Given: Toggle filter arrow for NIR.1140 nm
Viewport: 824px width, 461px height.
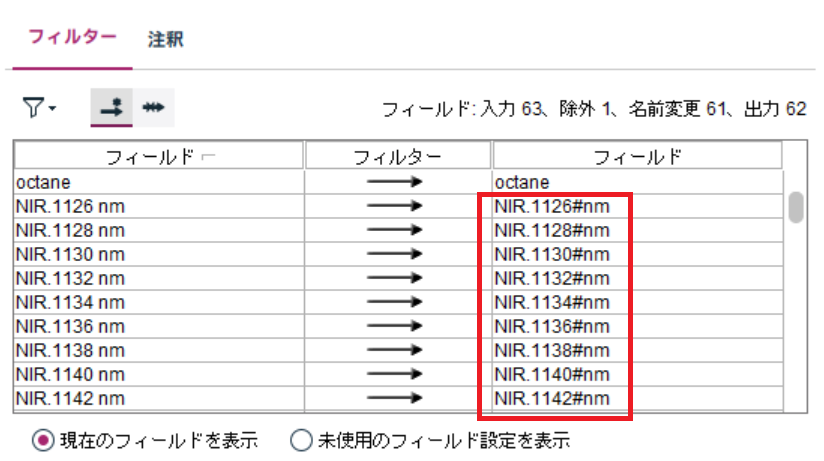Looking at the screenshot, I should pyautogui.click(x=395, y=374).
